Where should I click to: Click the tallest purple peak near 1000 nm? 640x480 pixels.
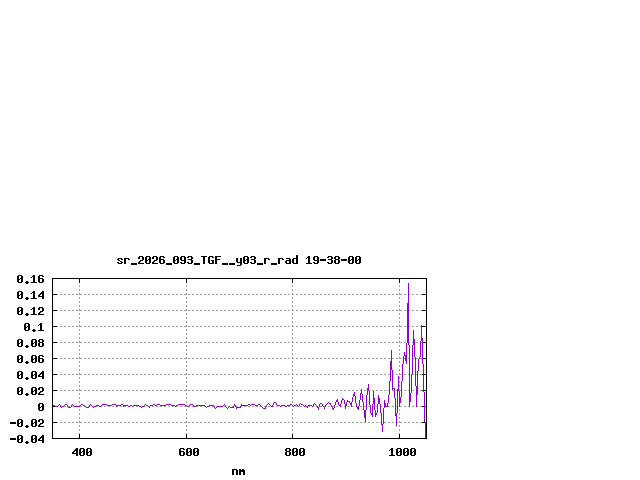click(x=408, y=285)
